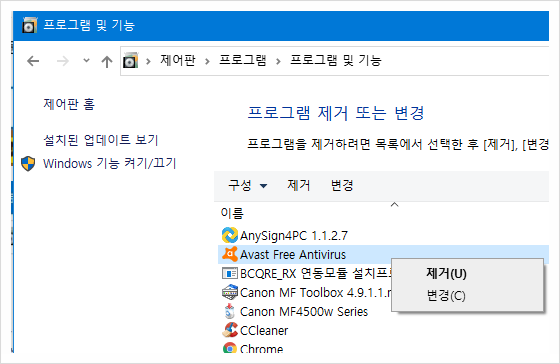Go up one level with up arrow
The width and height of the screenshot is (560, 364).
click(x=107, y=61)
